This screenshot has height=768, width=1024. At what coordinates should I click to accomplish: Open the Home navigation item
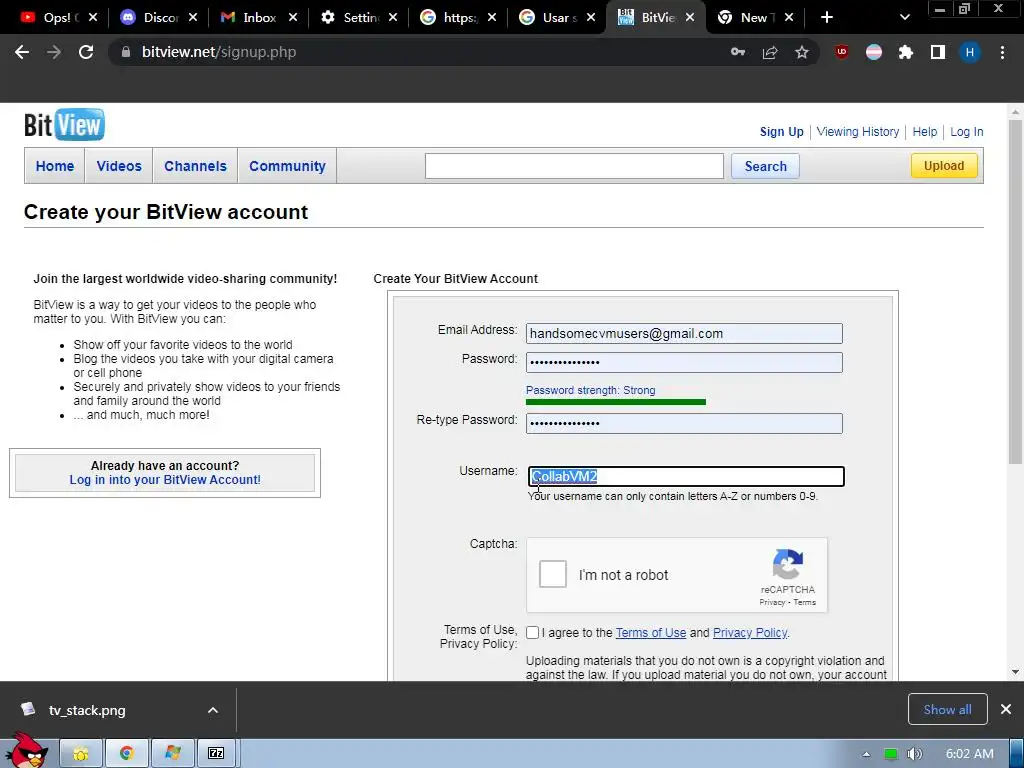[x=55, y=166]
